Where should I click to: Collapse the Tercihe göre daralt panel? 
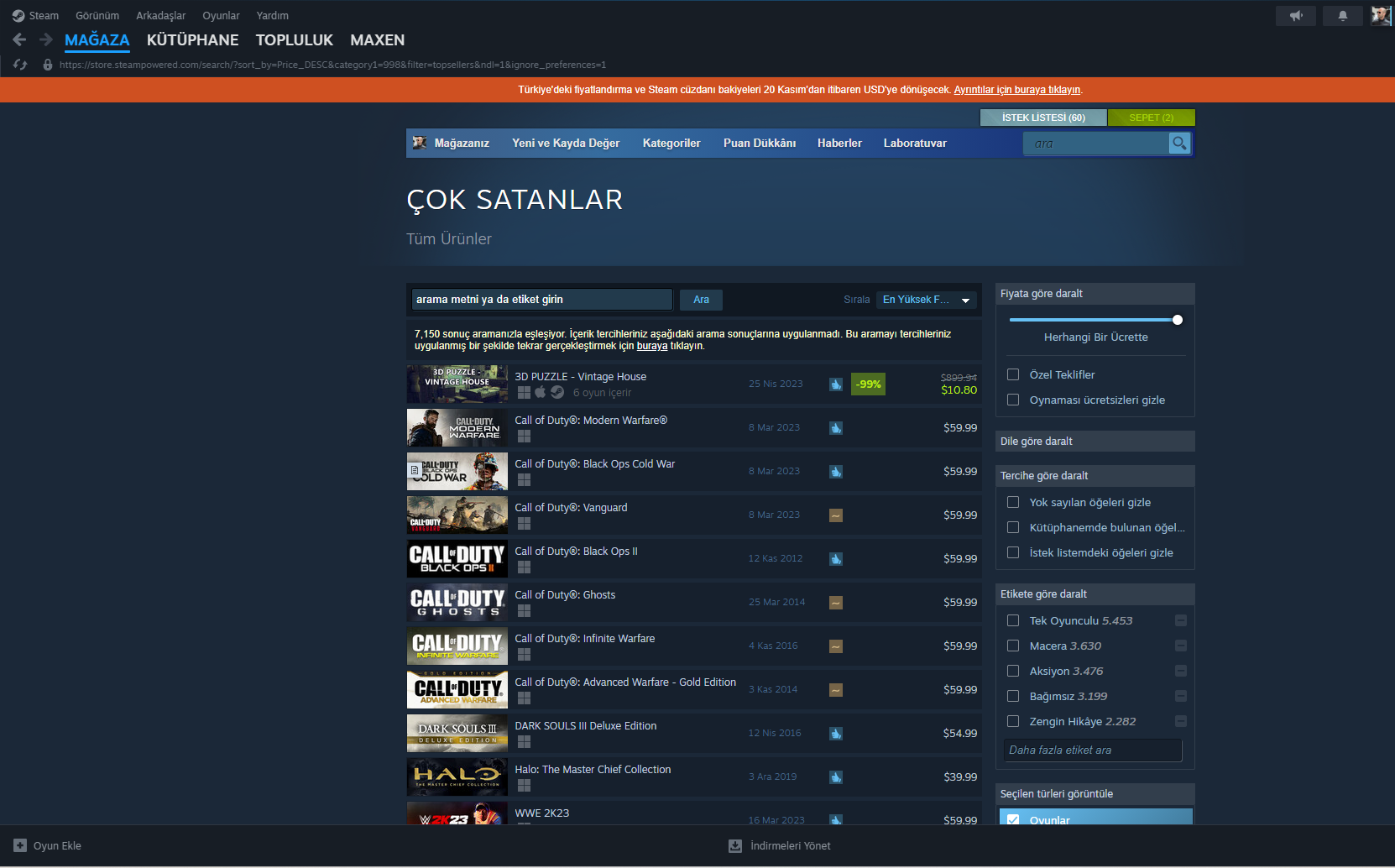click(1095, 476)
